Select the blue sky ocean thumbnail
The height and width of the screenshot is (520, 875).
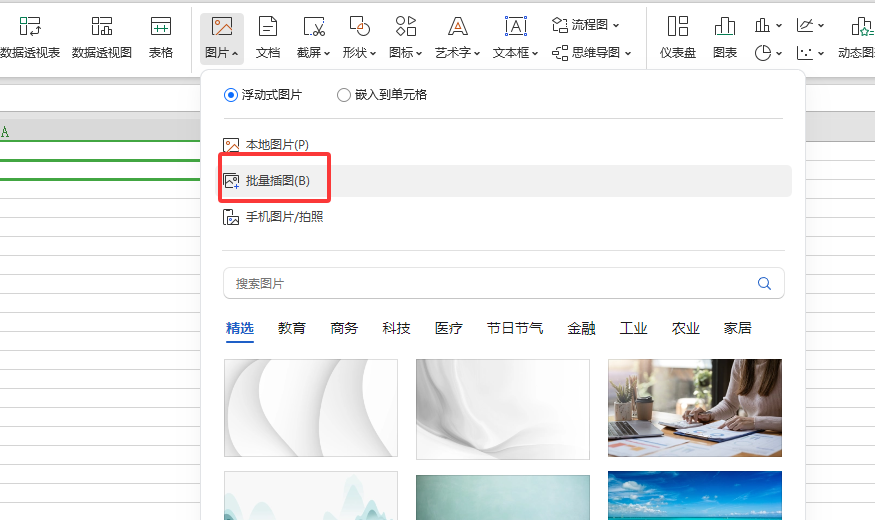(x=695, y=495)
